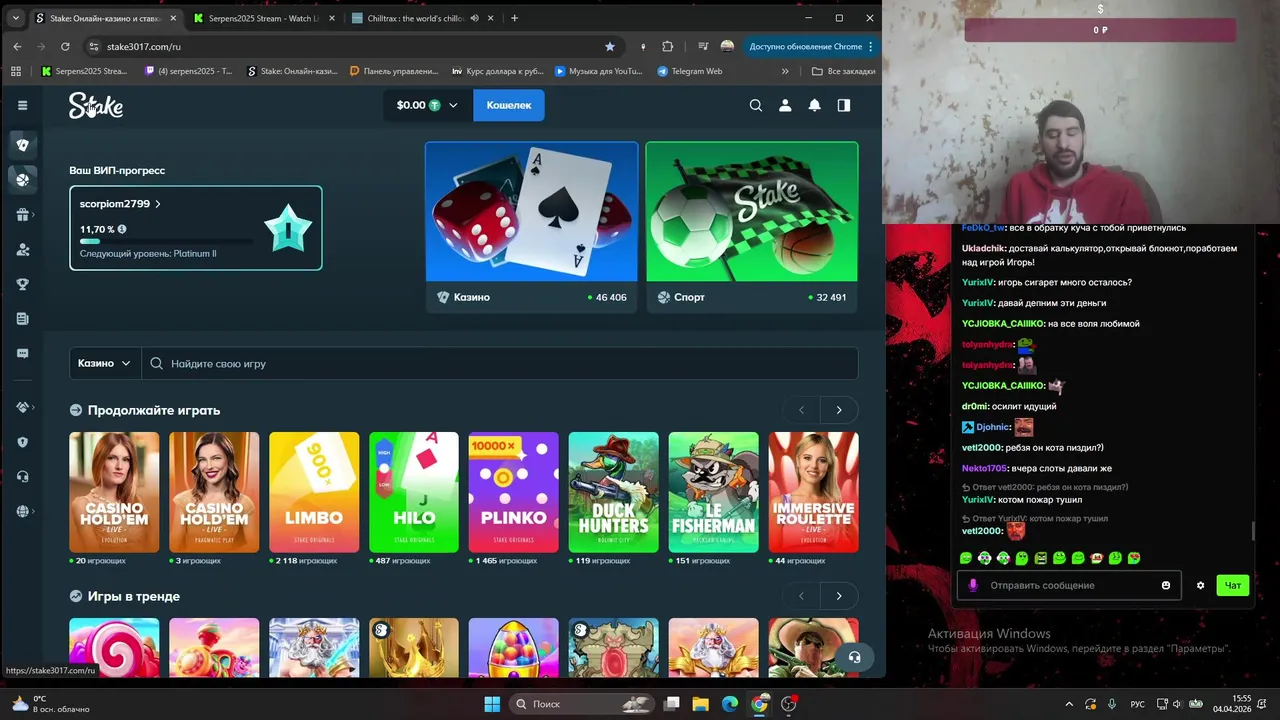Expand the $0.00 balance currency dropdown

pyautogui.click(x=453, y=105)
